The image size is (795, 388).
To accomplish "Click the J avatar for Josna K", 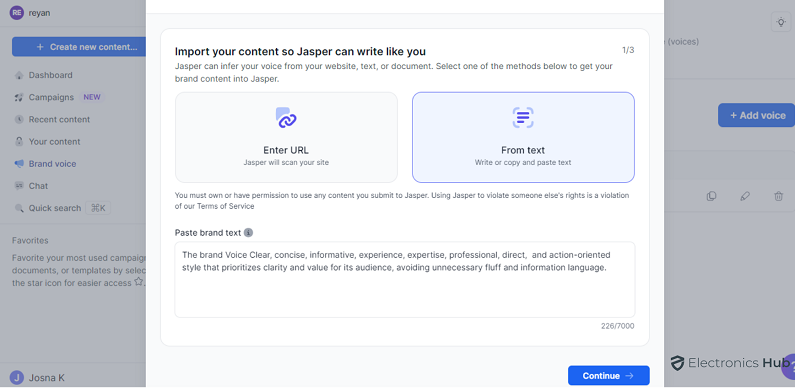I will point(17,378).
